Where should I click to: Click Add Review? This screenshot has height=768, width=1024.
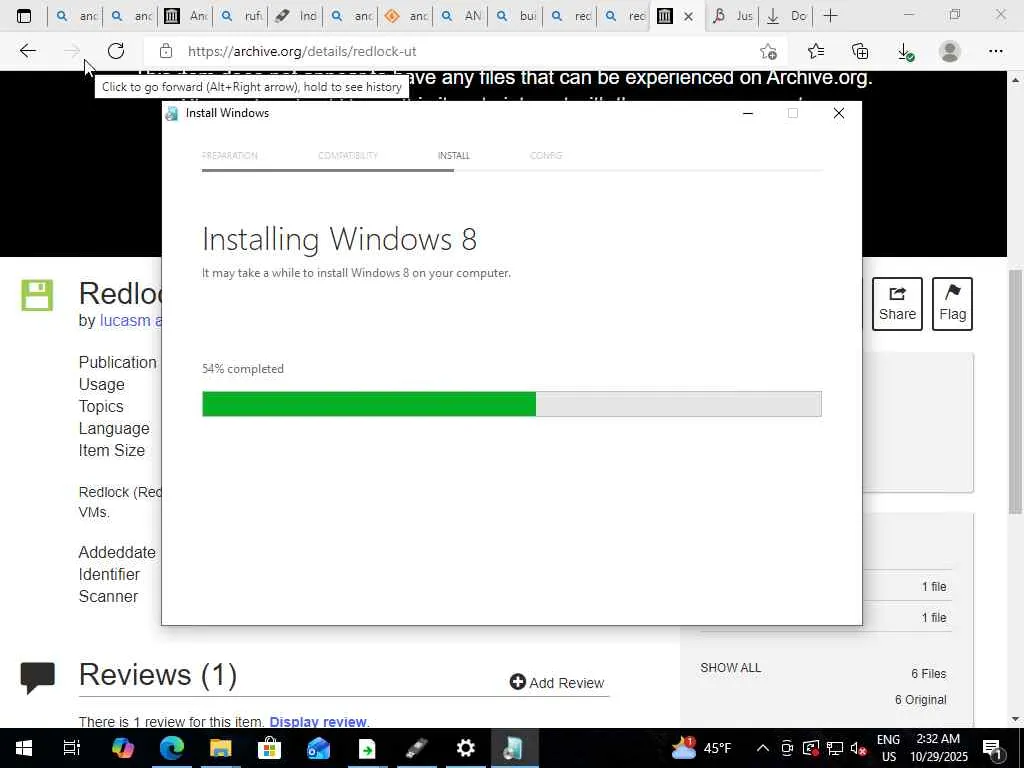pyautogui.click(x=557, y=682)
